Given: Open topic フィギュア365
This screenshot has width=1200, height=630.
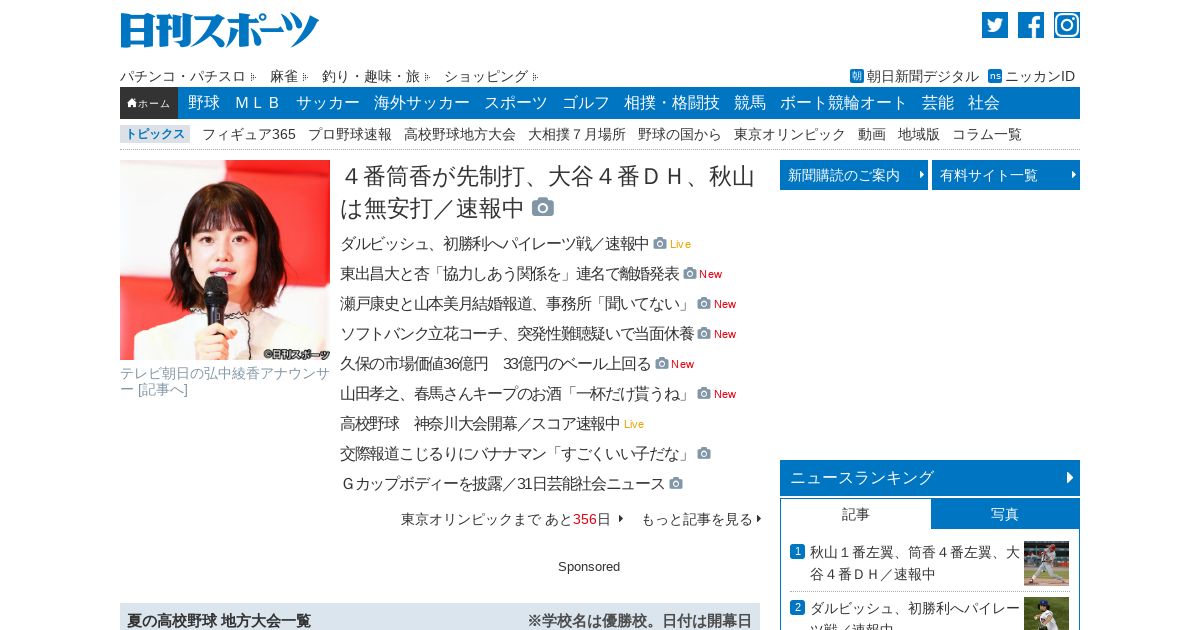Looking at the screenshot, I should (x=249, y=134).
